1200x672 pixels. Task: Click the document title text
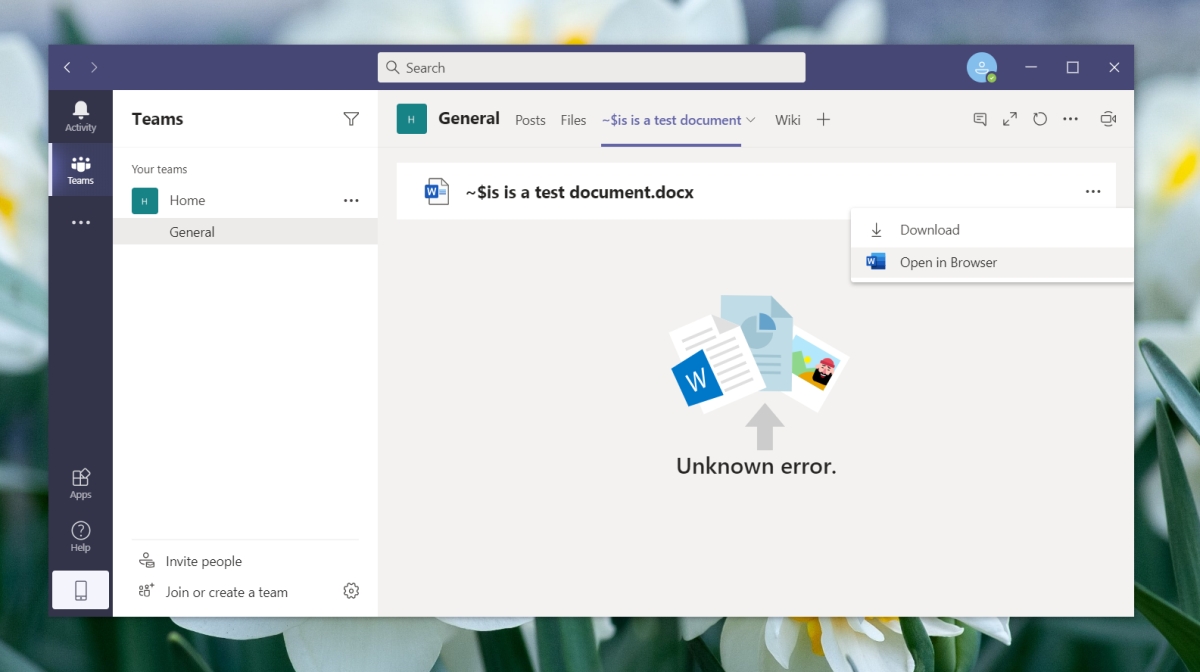coord(580,192)
